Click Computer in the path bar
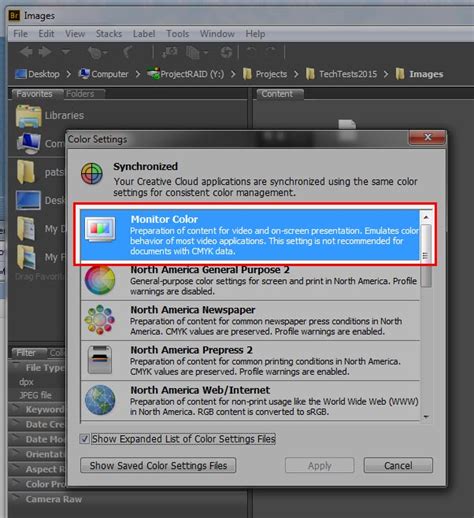Screen dimensions: 474x518 tap(103, 74)
